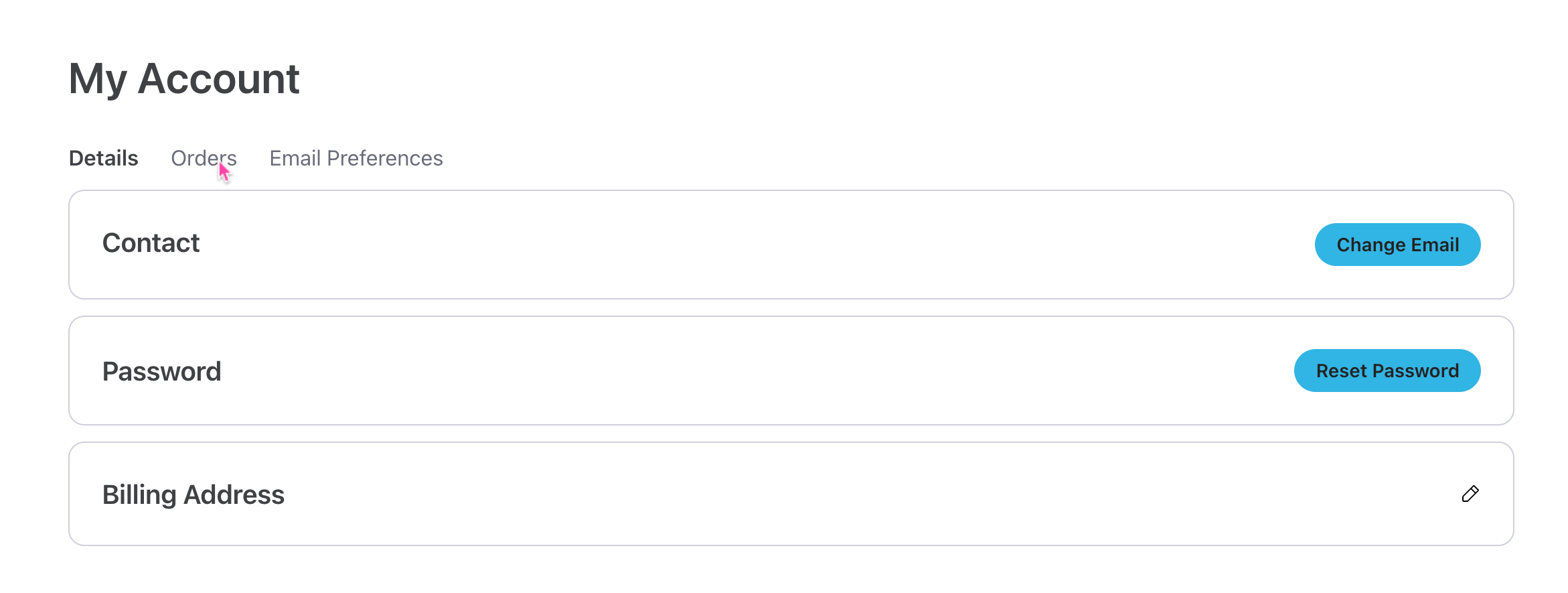The image size is (1568, 593).
Task: View order history via the Orders tab
Action: 203,158
